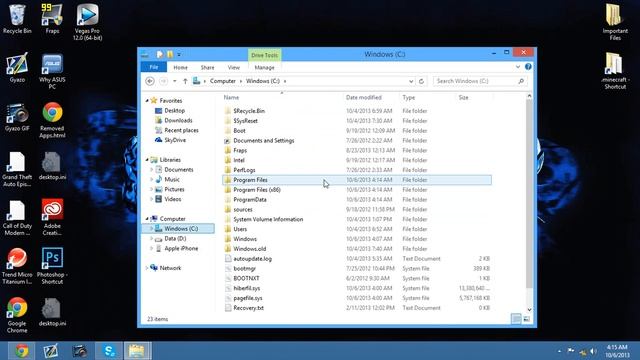Image resolution: width=640 pixels, height=360 pixels.
Task: Select Trend Micro Titanium desktop icon
Action: [x=17, y=266]
